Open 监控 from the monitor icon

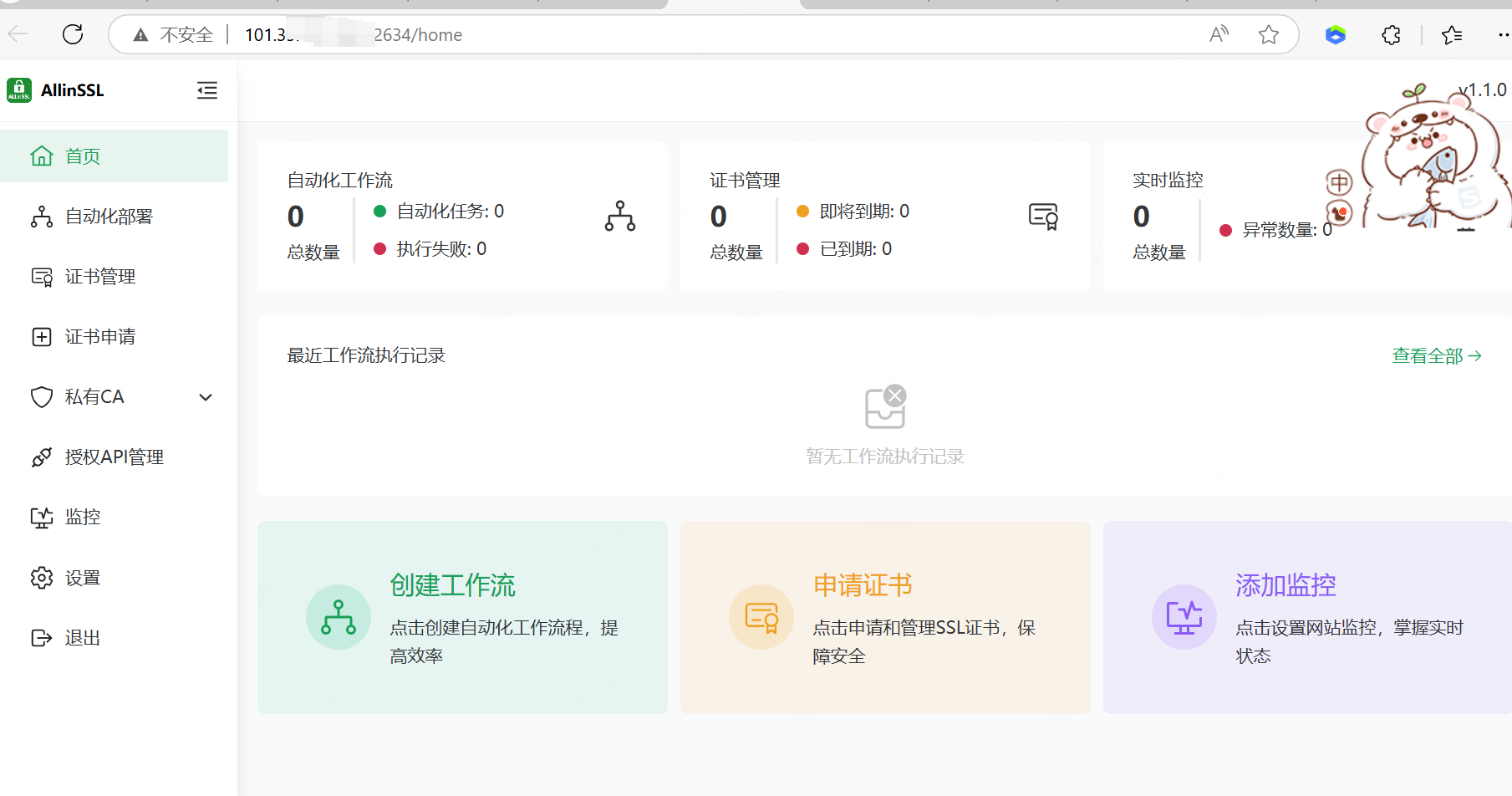coord(42,518)
